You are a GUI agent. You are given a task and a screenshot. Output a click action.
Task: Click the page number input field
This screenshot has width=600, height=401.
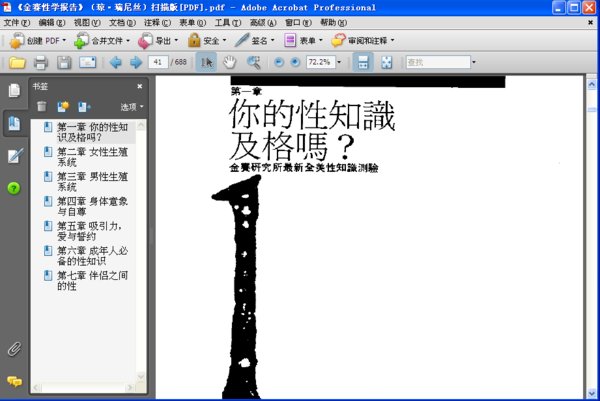157,62
